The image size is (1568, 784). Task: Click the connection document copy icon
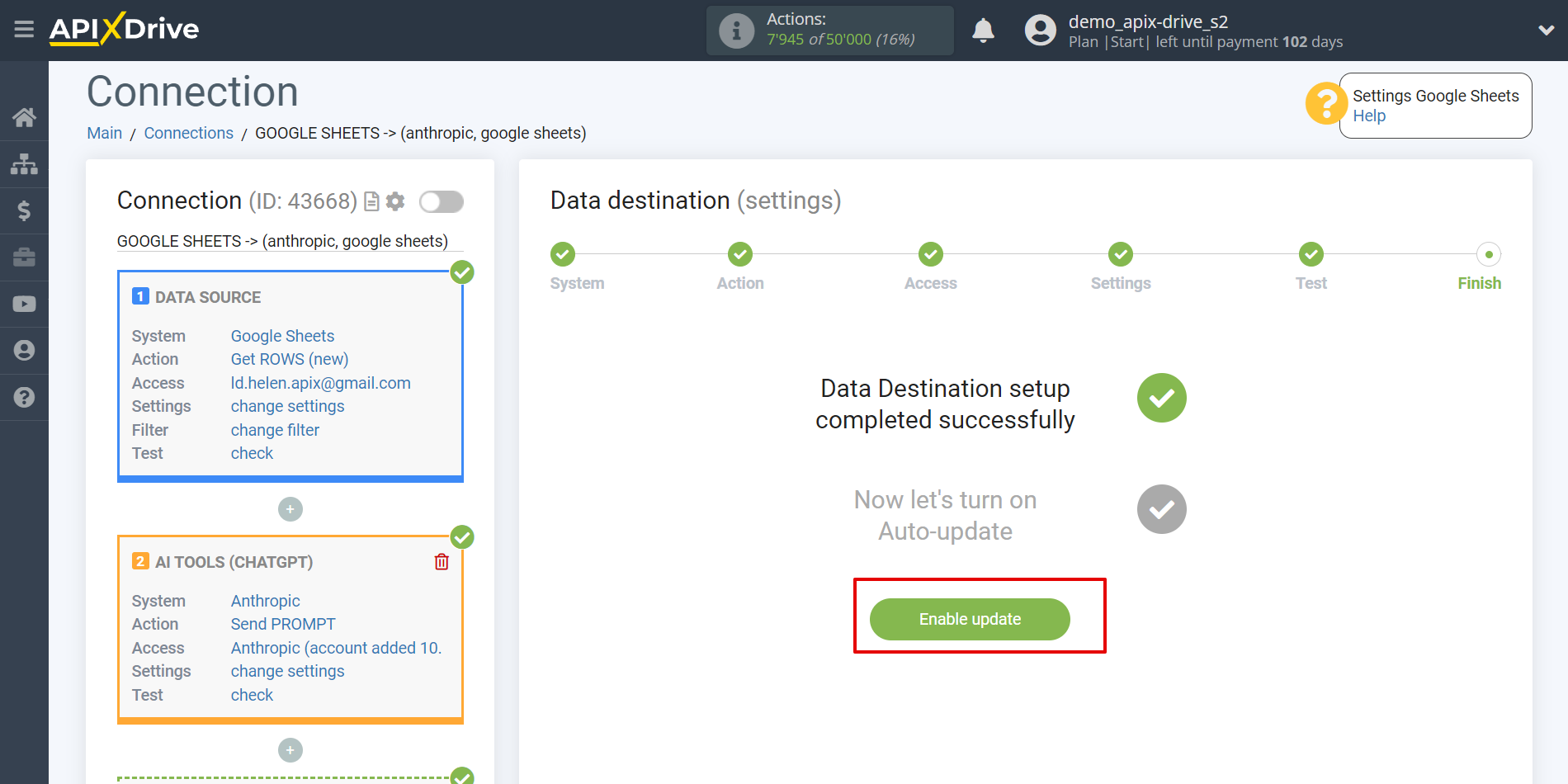coord(371,201)
